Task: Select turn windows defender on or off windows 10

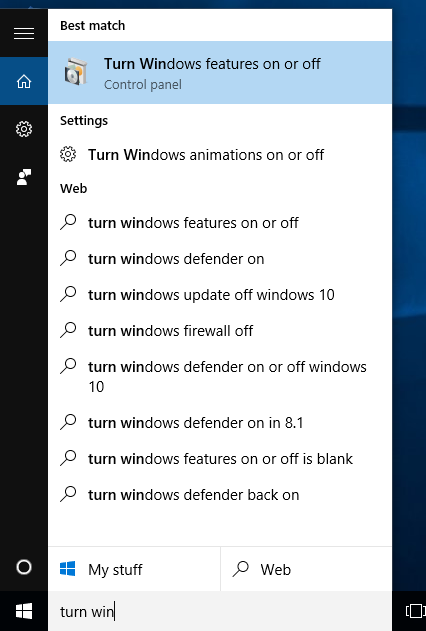Action: 220,377
